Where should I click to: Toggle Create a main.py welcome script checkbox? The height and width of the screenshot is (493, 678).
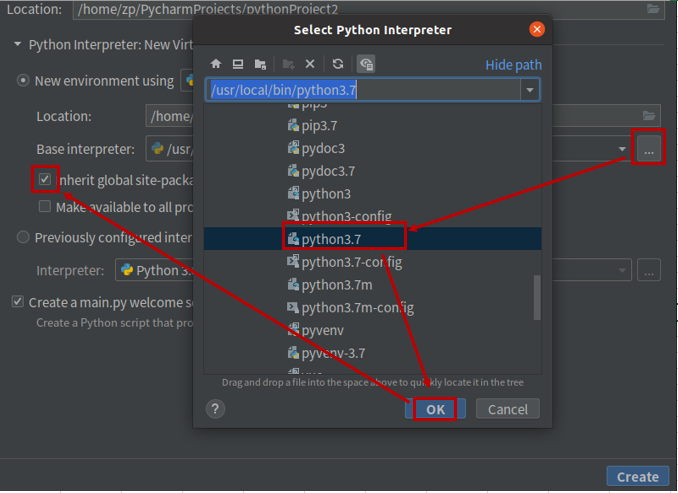click(x=18, y=301)
